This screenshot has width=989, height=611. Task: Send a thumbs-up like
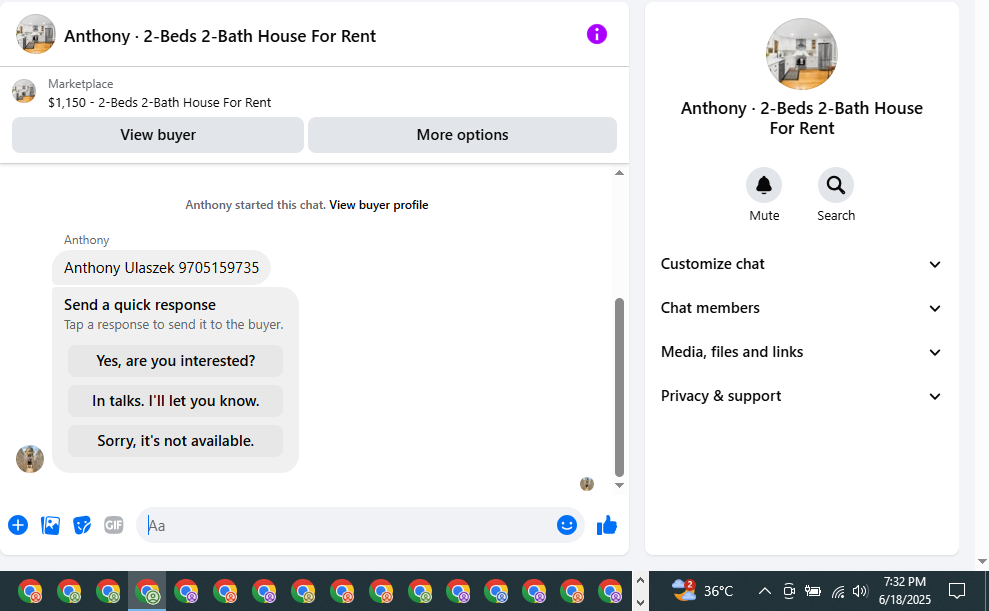[x=607, y=525]
